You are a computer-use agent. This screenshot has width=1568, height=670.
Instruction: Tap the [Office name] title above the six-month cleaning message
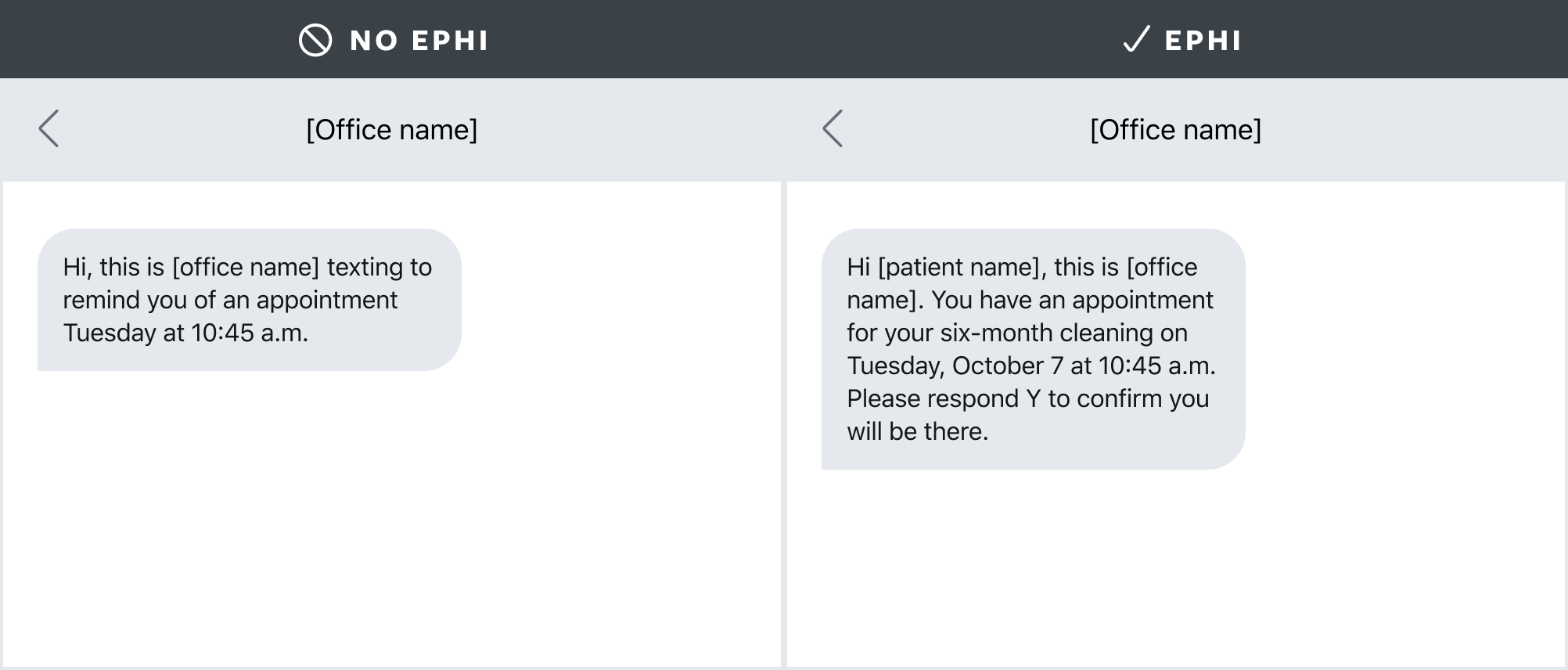1175,130
